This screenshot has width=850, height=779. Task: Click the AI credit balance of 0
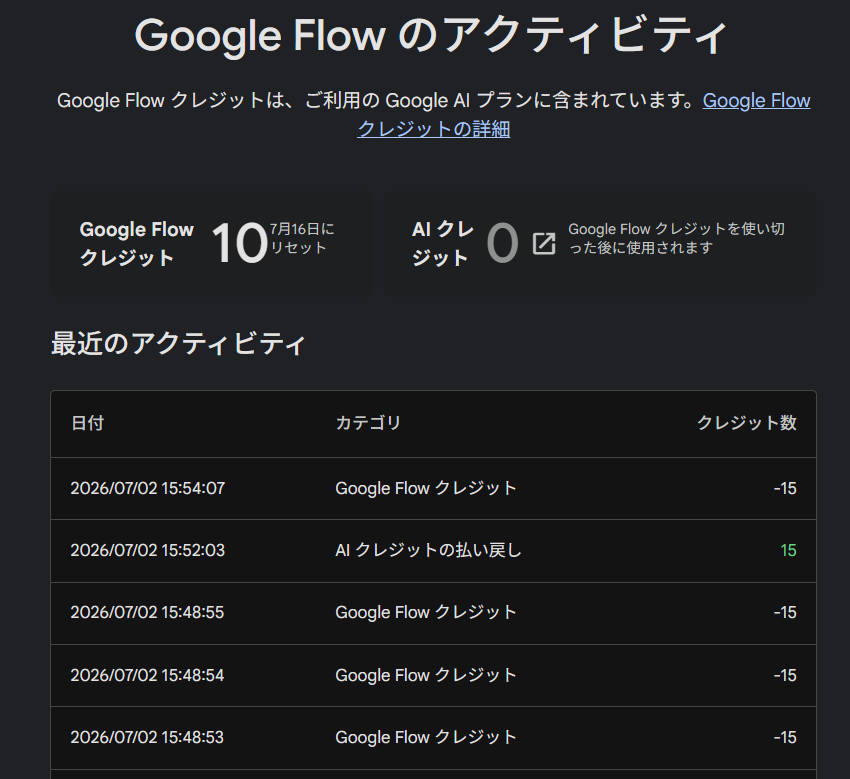(x=503, y=243)
